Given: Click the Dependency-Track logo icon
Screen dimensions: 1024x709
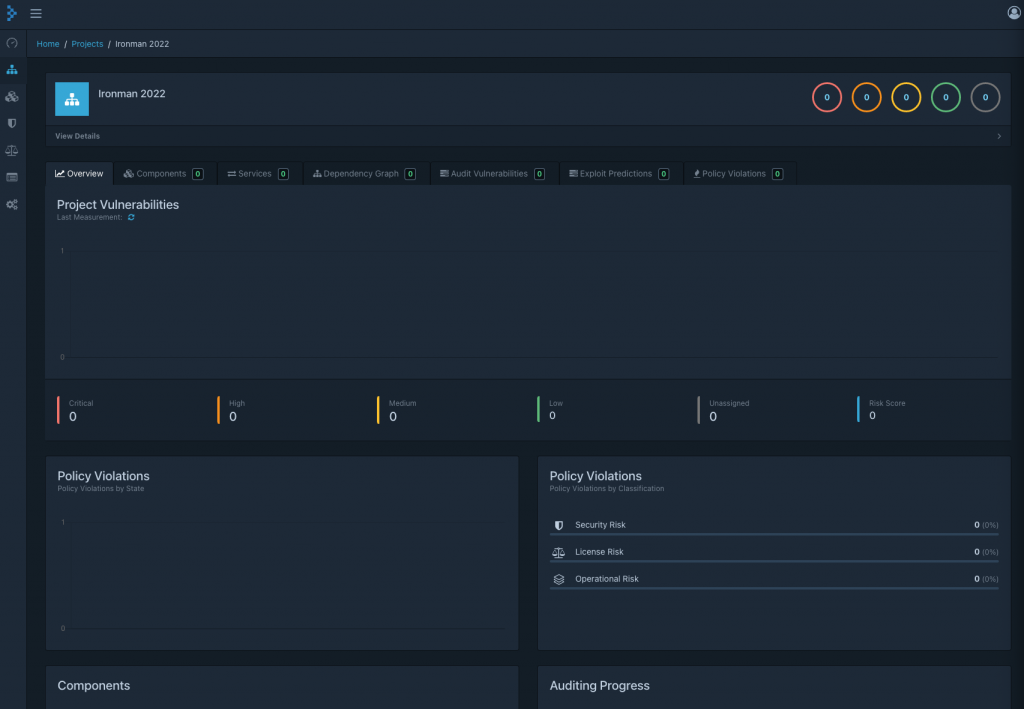Looking at the screenshot, I should [11, 13].
